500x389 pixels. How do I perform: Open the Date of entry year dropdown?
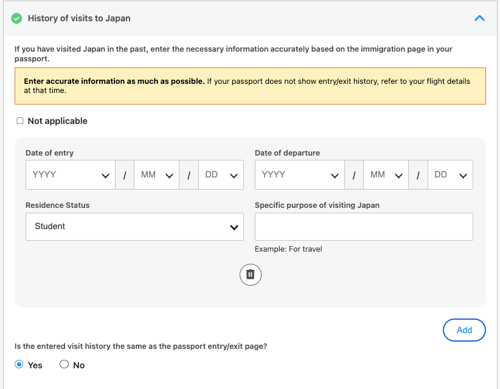click(x=70, y=175)
